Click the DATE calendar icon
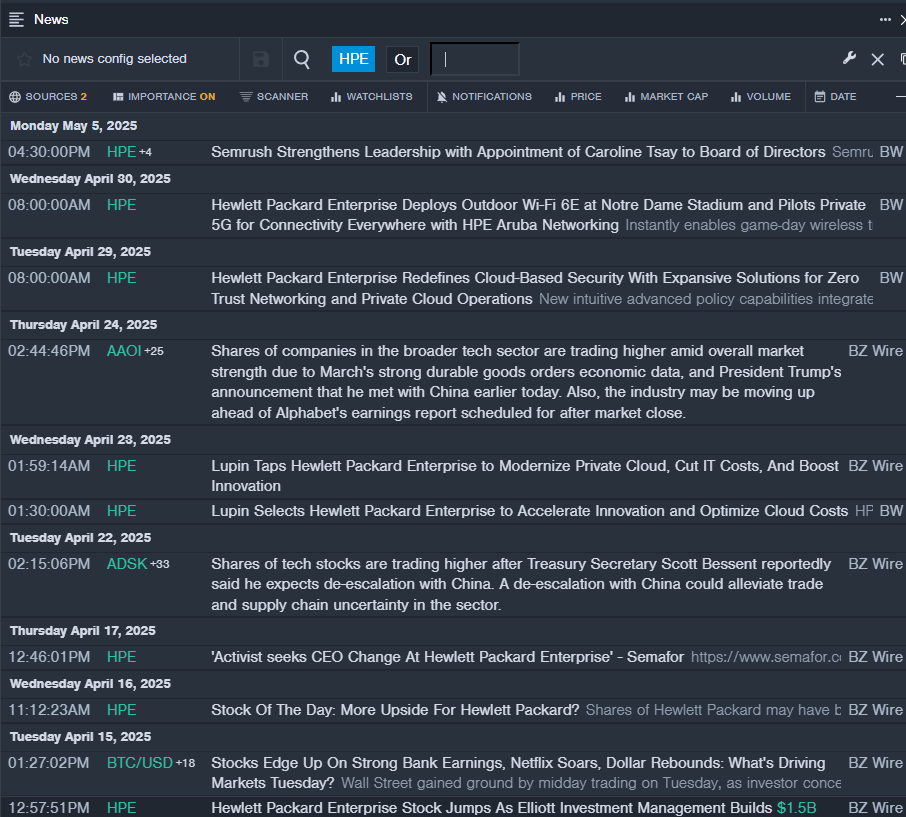The image size is (906, 817). click(819, 96)
